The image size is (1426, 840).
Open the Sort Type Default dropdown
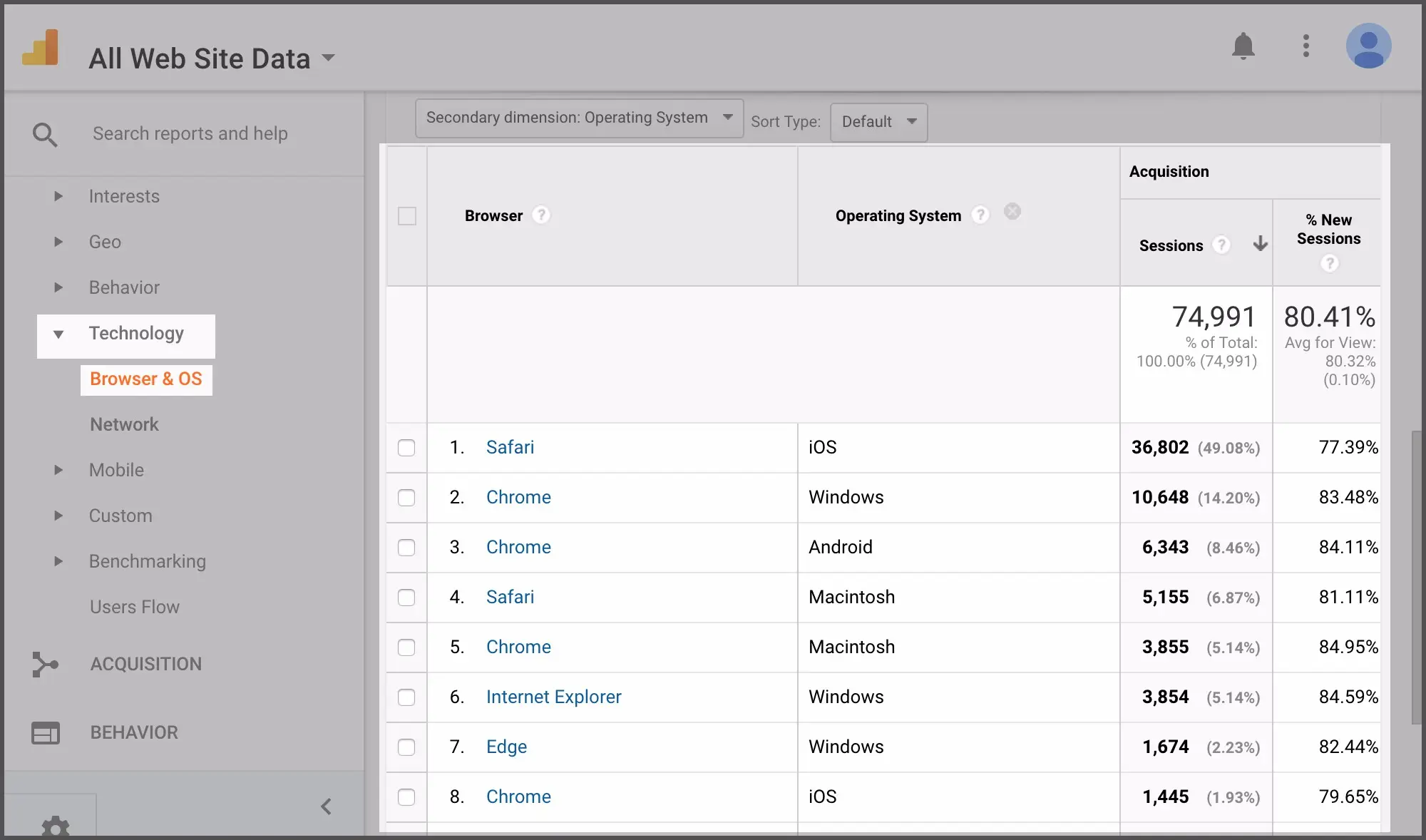tap(878, 121)
